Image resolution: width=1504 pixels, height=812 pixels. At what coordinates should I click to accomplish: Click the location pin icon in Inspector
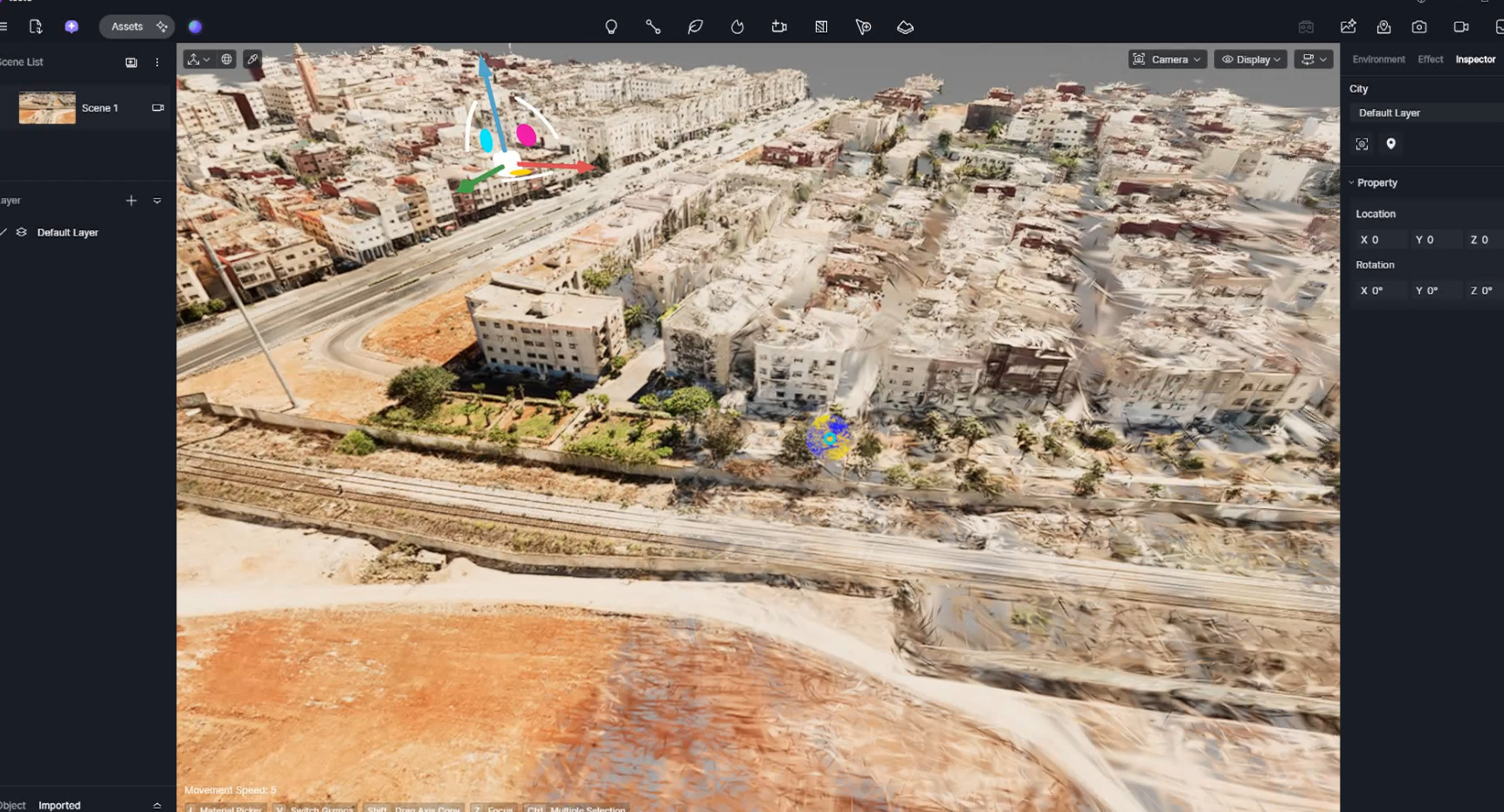point(1391,144)
